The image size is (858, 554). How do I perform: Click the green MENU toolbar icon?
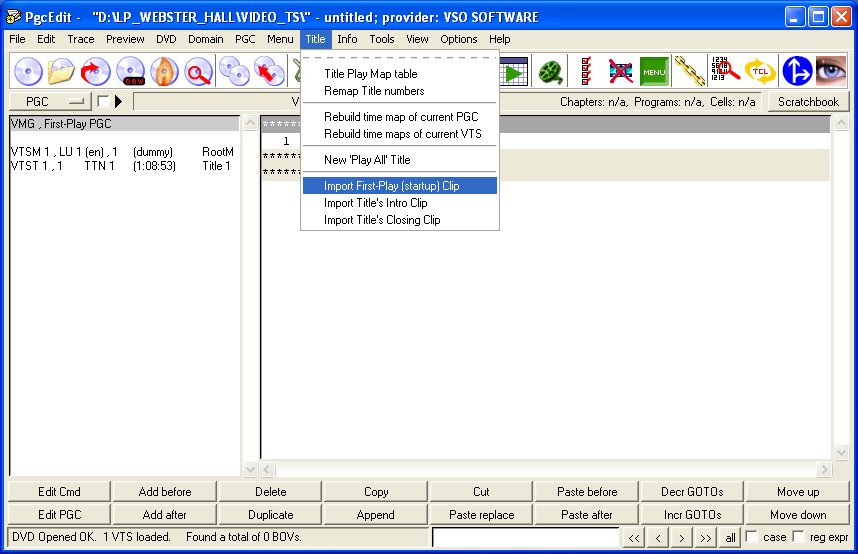(x=654, y=71)
